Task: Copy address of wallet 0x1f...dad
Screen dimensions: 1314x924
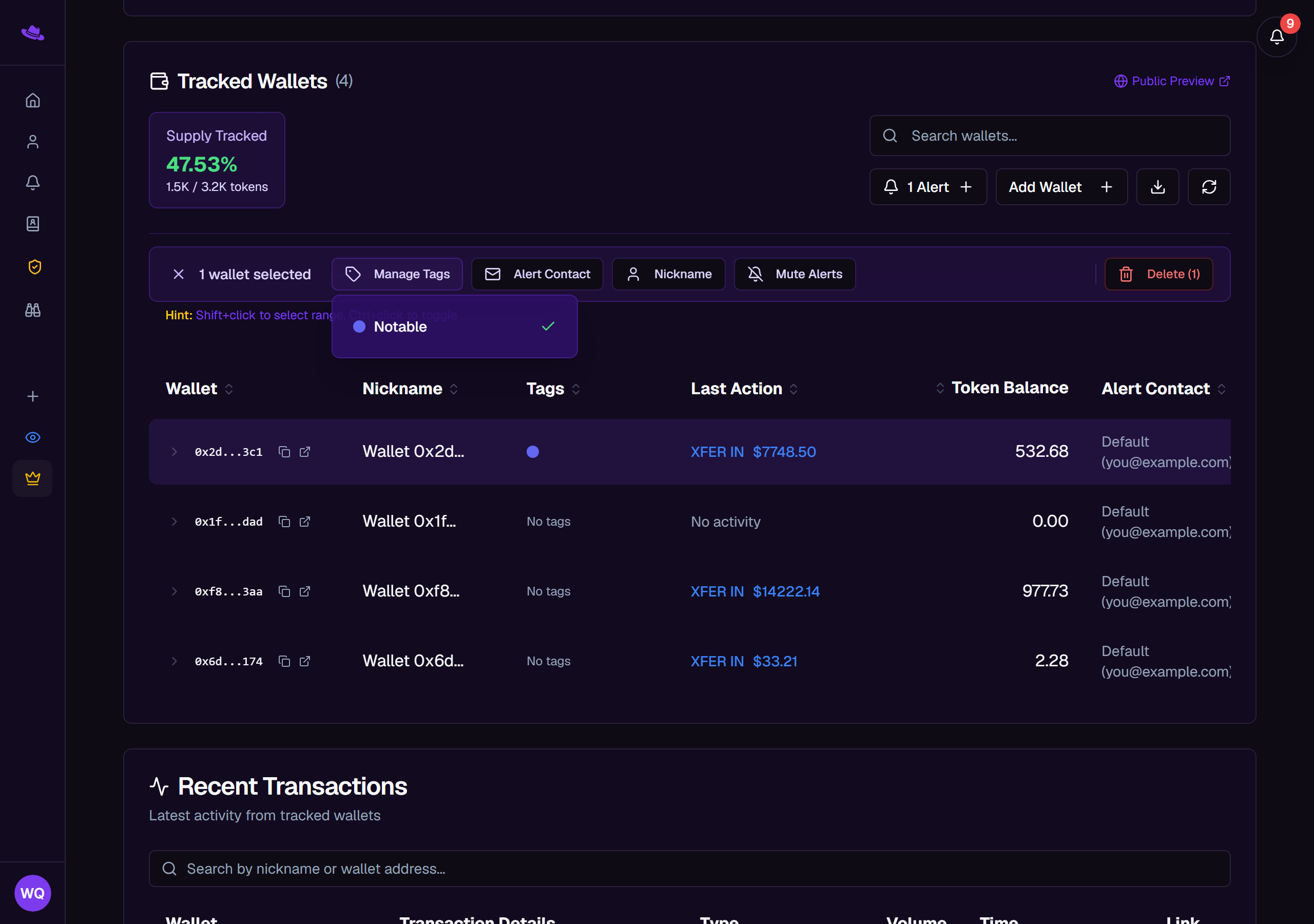Action: point(284,522)
